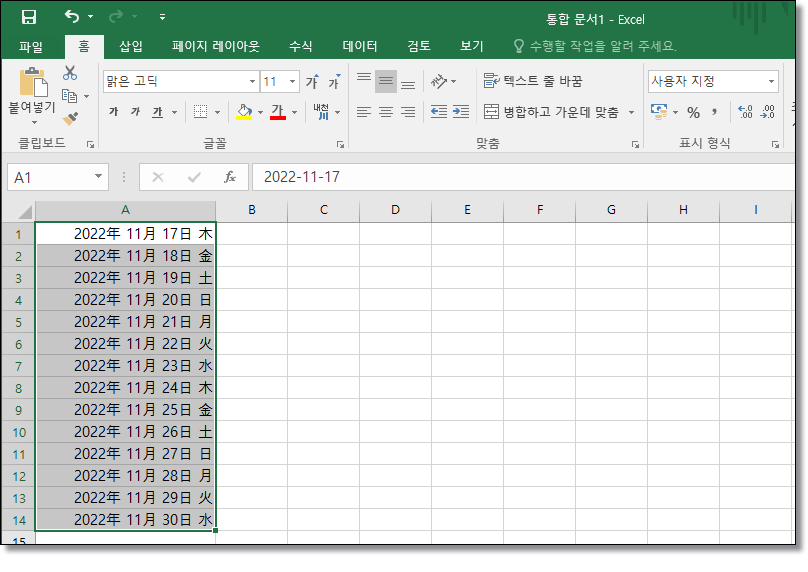
Task: Select column B header
Action: (251, 210)
